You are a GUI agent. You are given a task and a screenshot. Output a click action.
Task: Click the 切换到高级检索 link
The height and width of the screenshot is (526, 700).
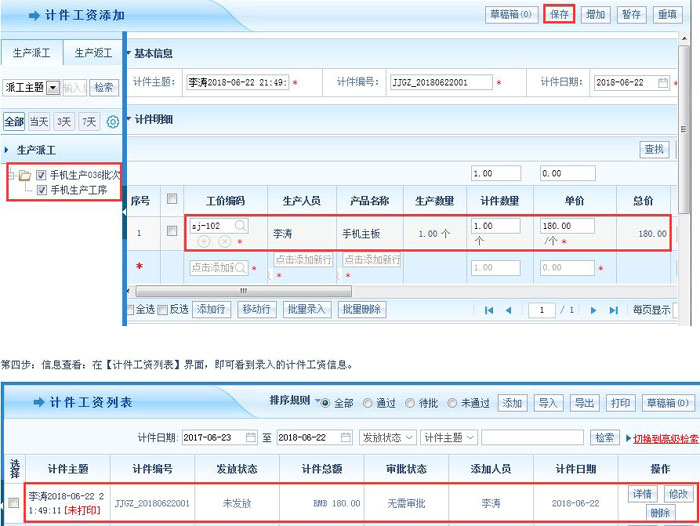665,438
